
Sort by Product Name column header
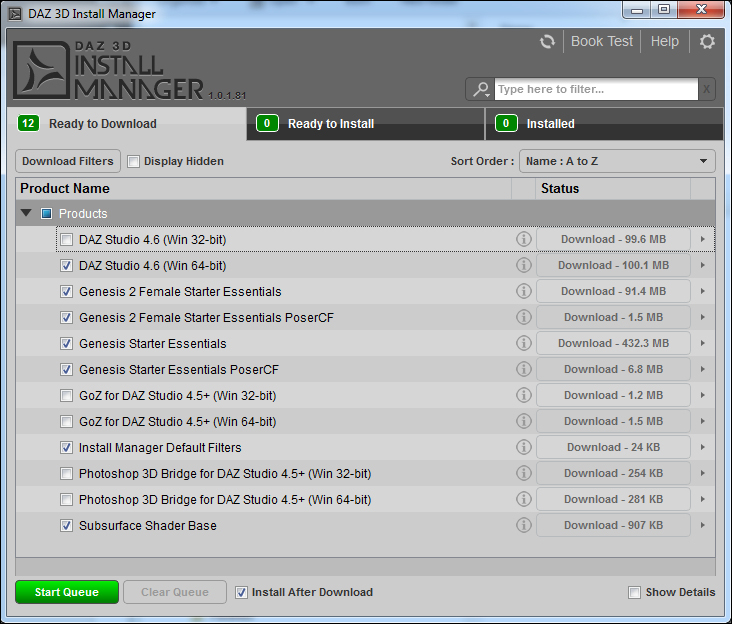[x=264, y=189]
